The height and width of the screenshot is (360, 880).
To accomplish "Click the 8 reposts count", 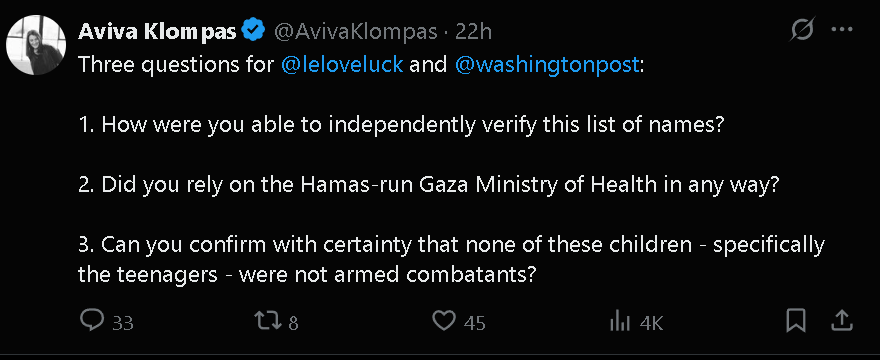I will 293,323.
